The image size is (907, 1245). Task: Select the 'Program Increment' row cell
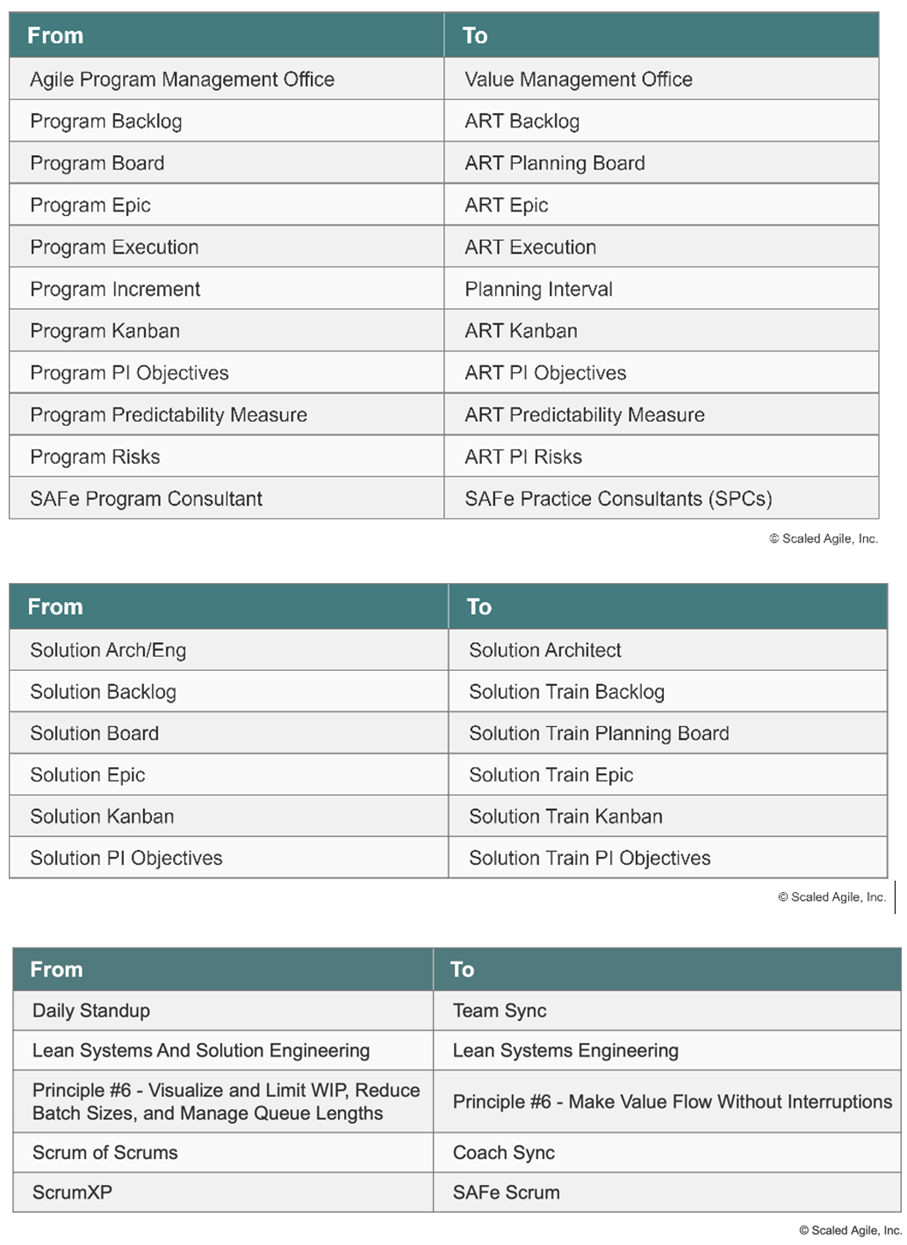(x=227, y=289)
